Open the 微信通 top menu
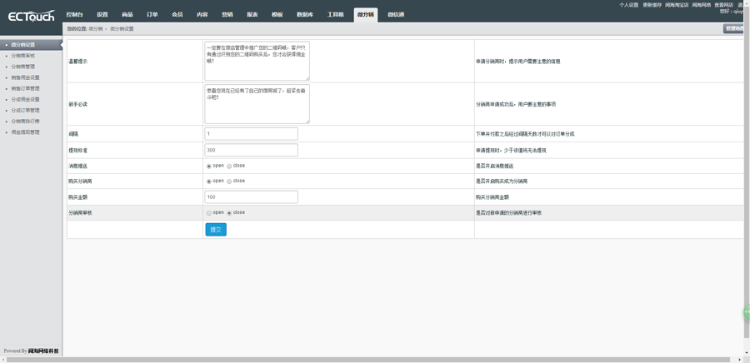Viewport: 750px width, 363px height. pyautogui.click(x=395, y=15)
